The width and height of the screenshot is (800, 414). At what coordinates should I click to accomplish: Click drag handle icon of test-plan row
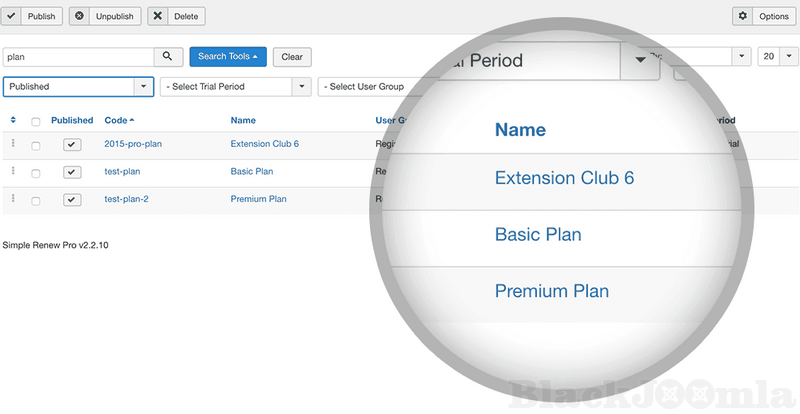click(x=13, y=171)
